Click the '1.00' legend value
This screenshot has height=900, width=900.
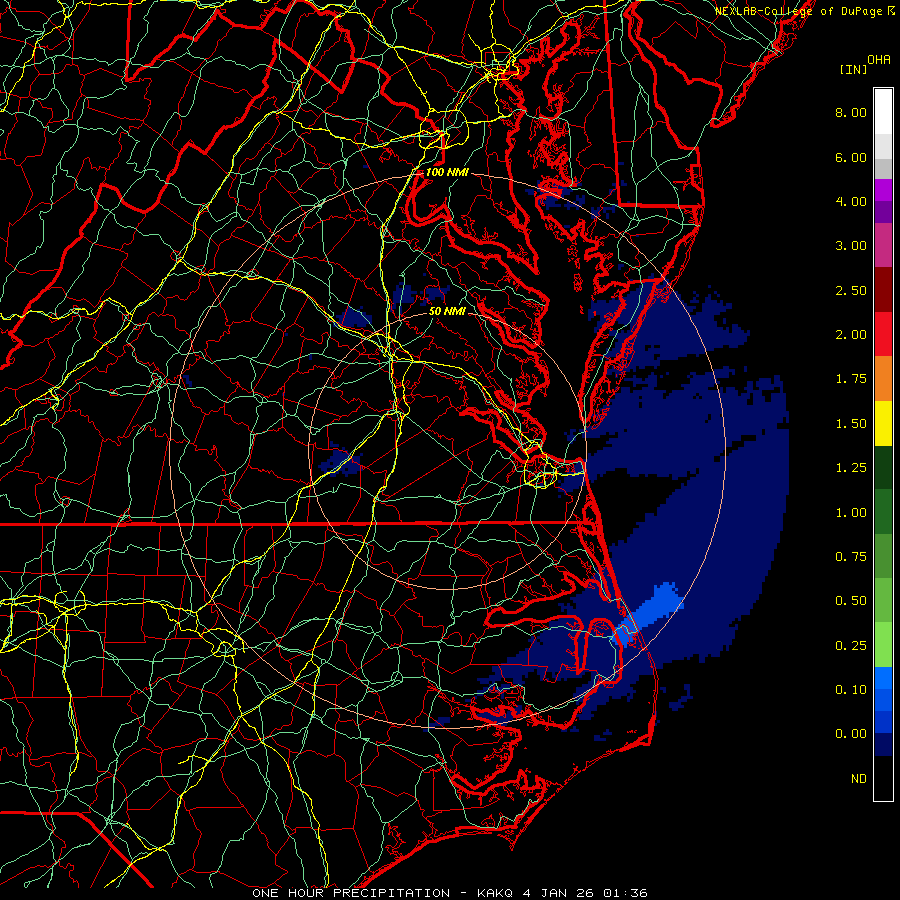coord(851,513)
